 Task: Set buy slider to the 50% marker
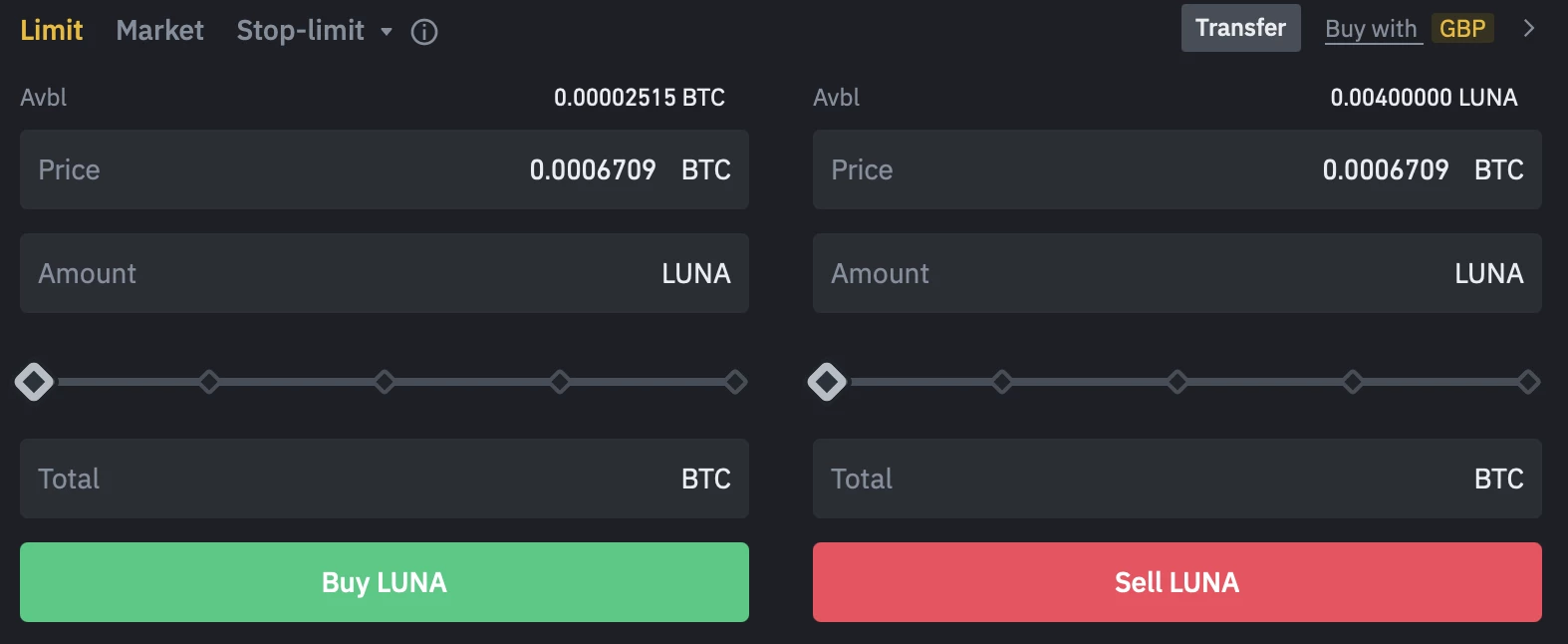click(385, 382)
